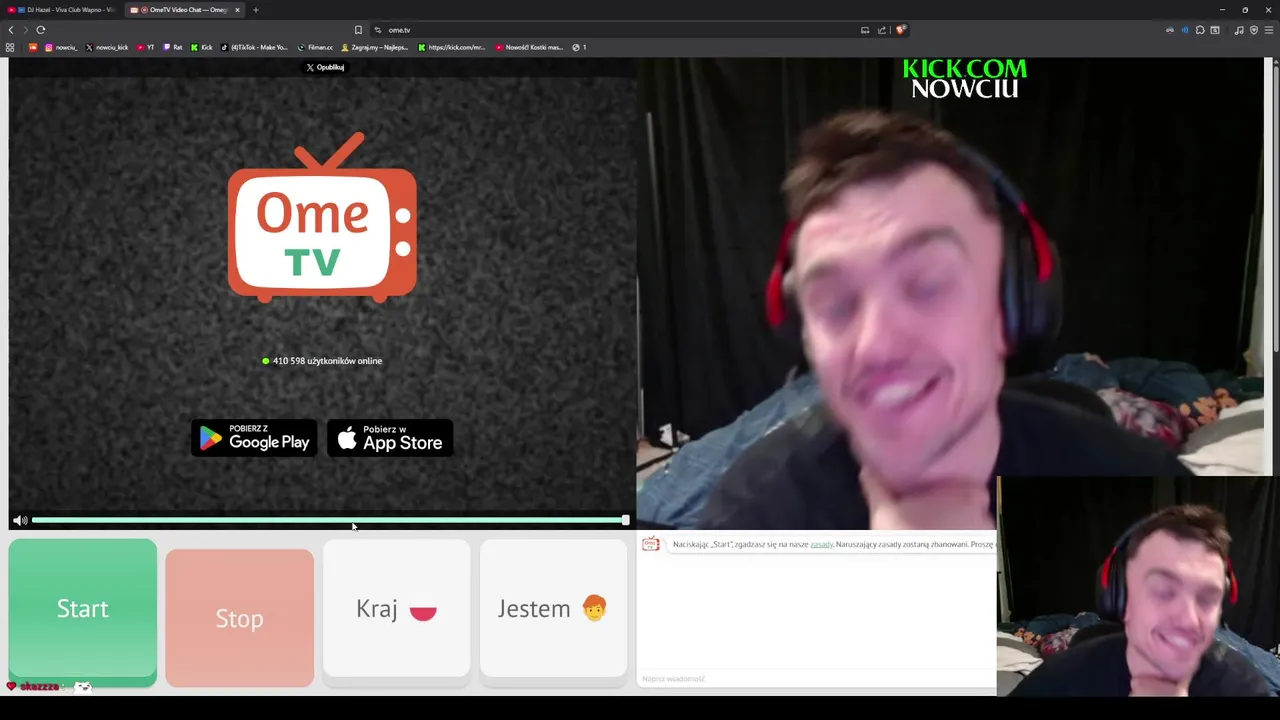Click the X Opublikuj share button
Viewport: 1280px width, 720px height.
(x=325, y=67)
